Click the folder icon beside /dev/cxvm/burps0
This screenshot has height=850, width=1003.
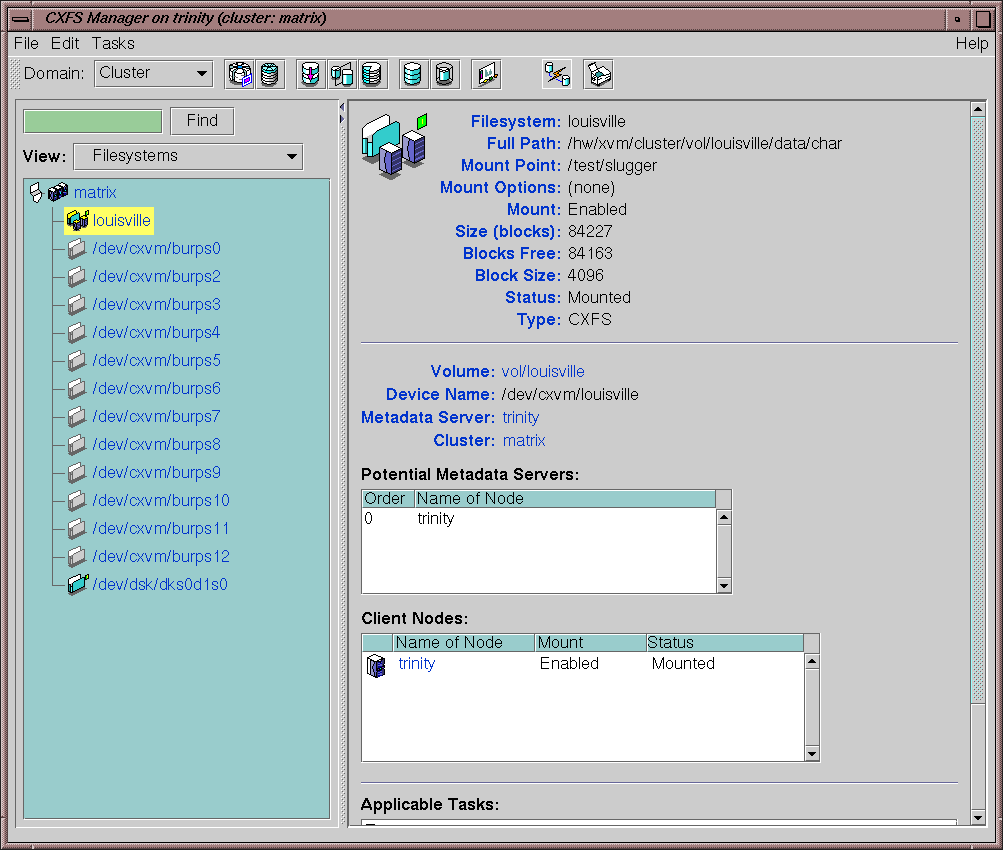(77, 248)
